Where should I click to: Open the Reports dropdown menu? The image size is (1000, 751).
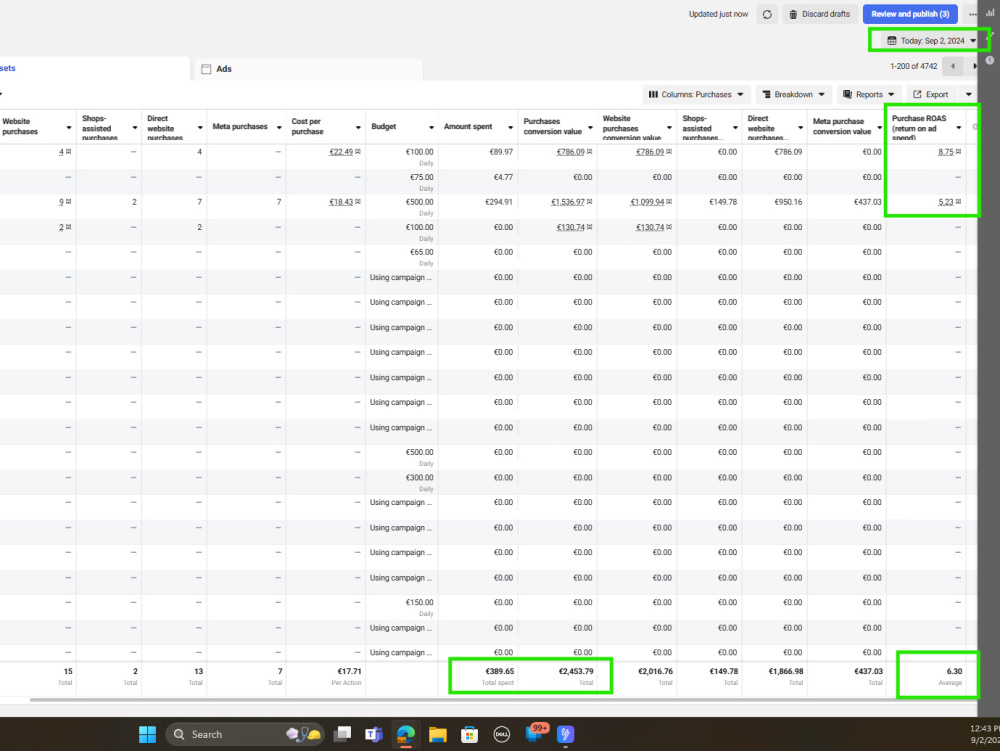tap(869, 94)
